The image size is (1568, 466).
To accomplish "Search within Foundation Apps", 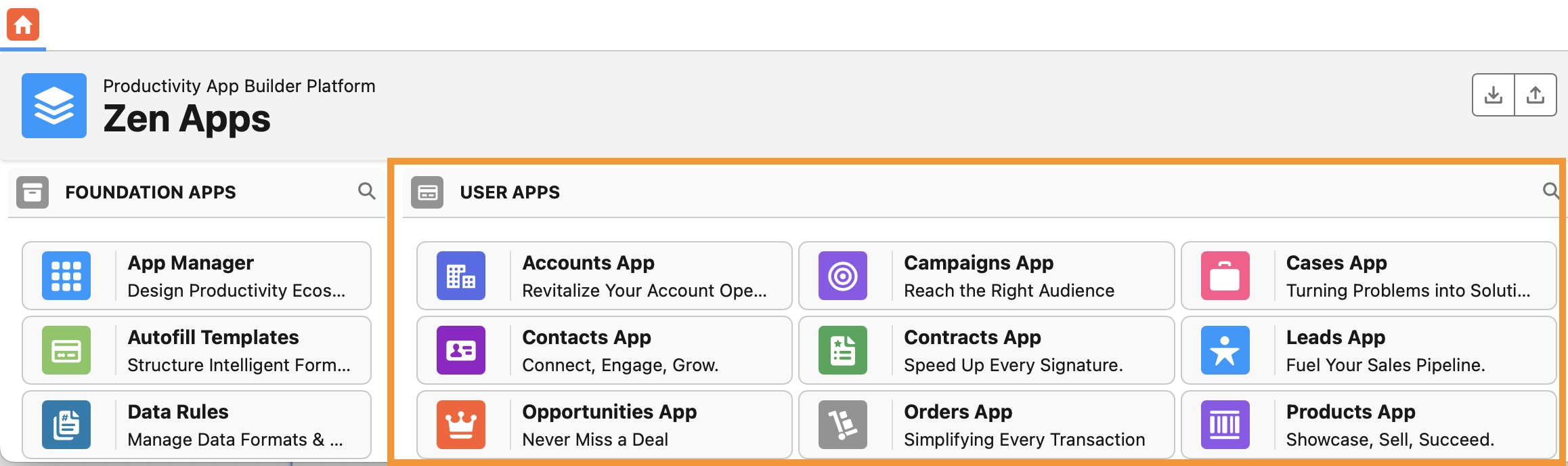I will (x=366, y=192).
